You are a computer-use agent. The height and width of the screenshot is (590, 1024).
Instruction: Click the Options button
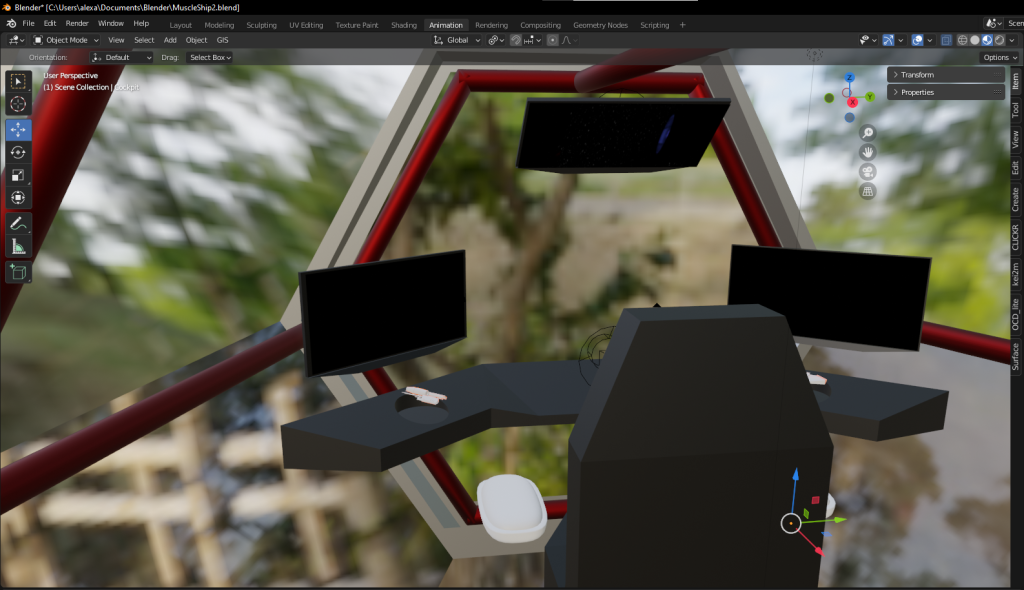998,57
